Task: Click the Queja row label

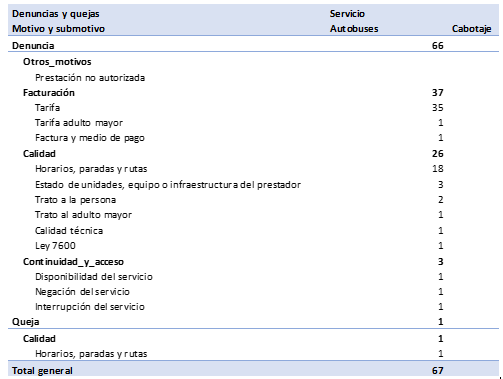Action: coord(26,322)
